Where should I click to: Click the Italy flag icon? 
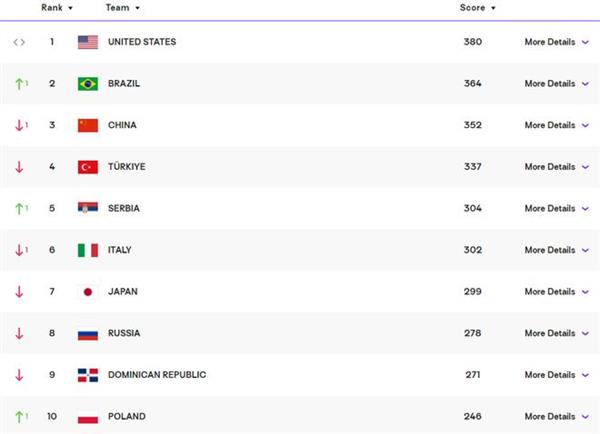pos(88,250)
